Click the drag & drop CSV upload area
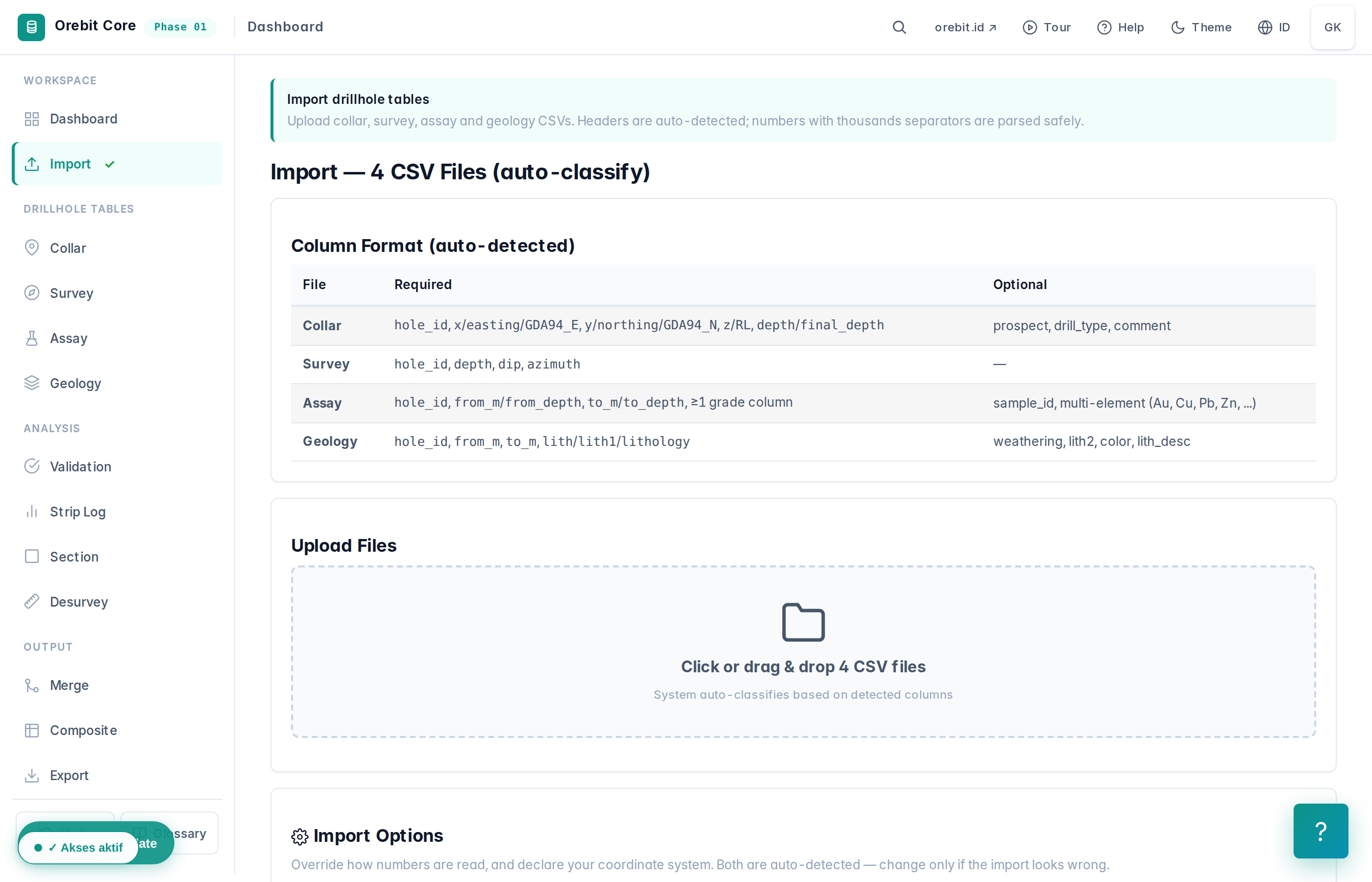The height and width of the screenshot is (882, 1372). point(804,652)
